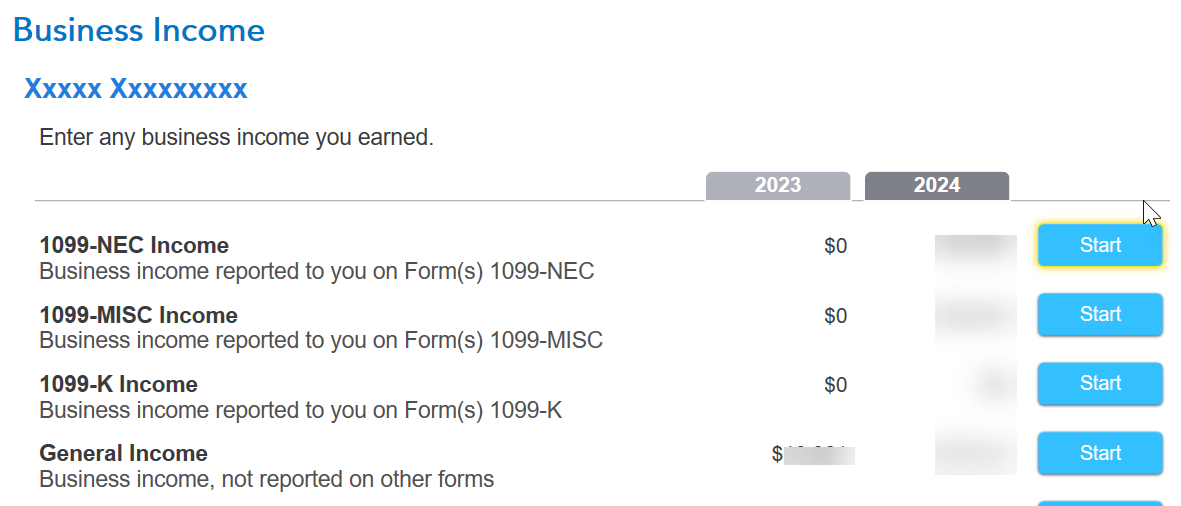Click the Form(s) 1099-NEC description text
1181x506 pixels.
pyautogui.click(x=316, y=271)
